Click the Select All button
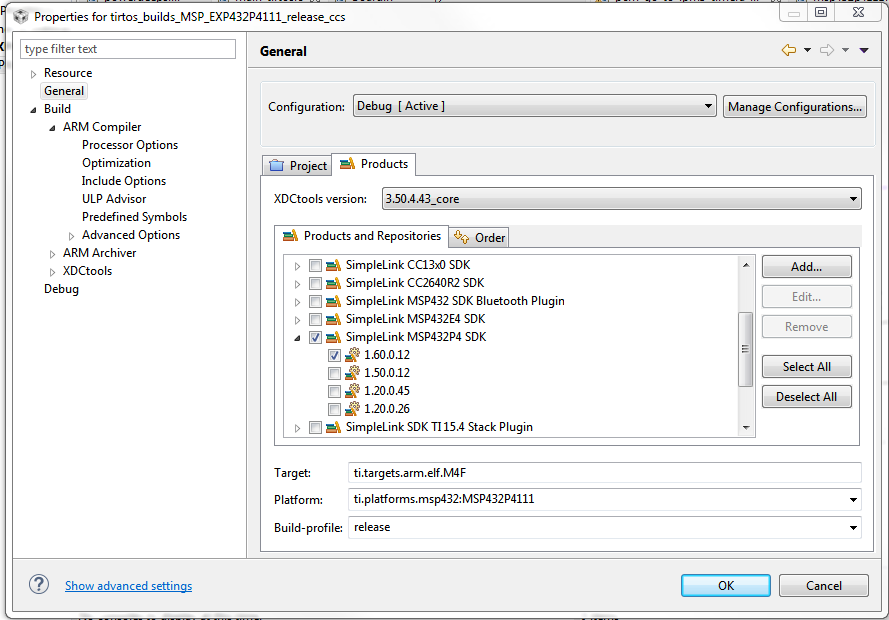 806,367
